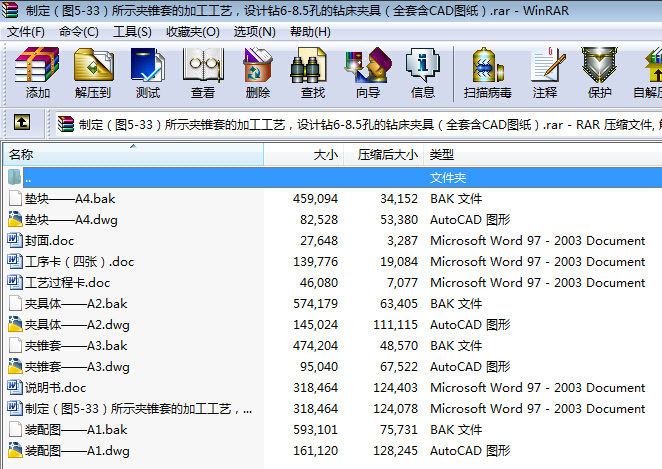Viewport: 662px width, 469px height.
Task: Click the 夹具体——A2.dwg AutoCAD icon
Action: 15,324
